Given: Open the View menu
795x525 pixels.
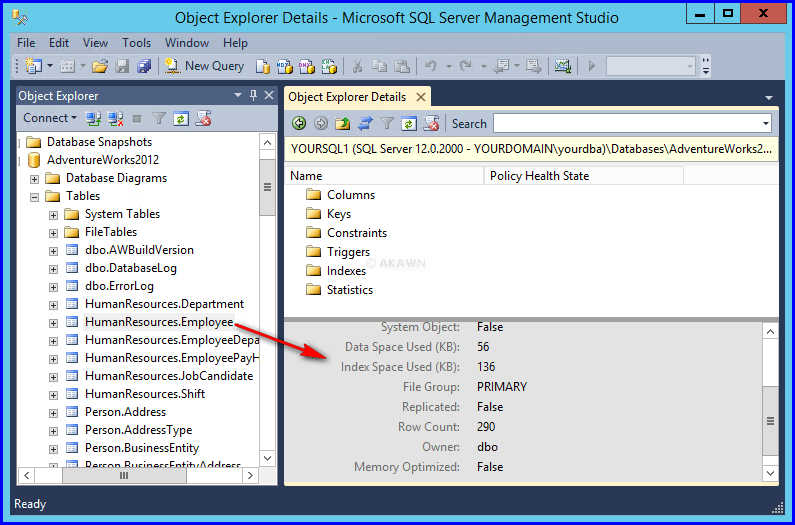Looking at the screenshot, I should click(x=95, y=43).
